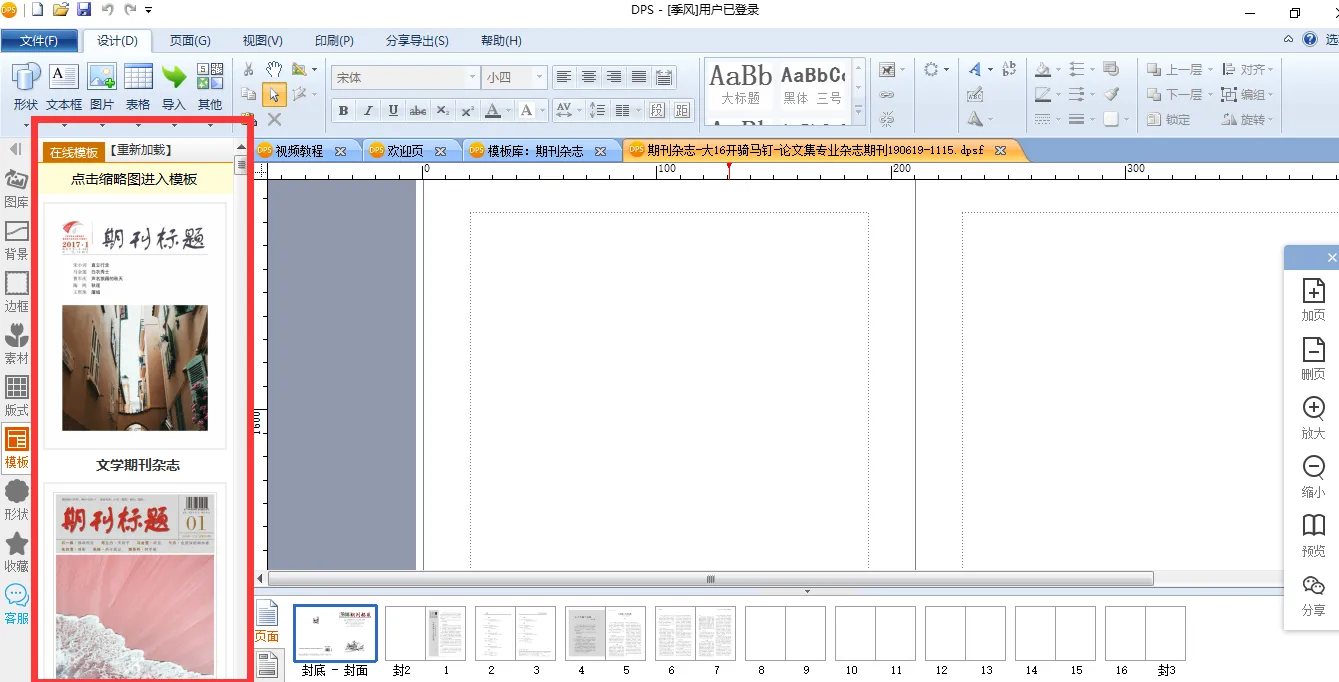Click the 图片 insert picture icon
Image resolution: width=1339 pixels, height=682 pixels.
pos(102,86)
